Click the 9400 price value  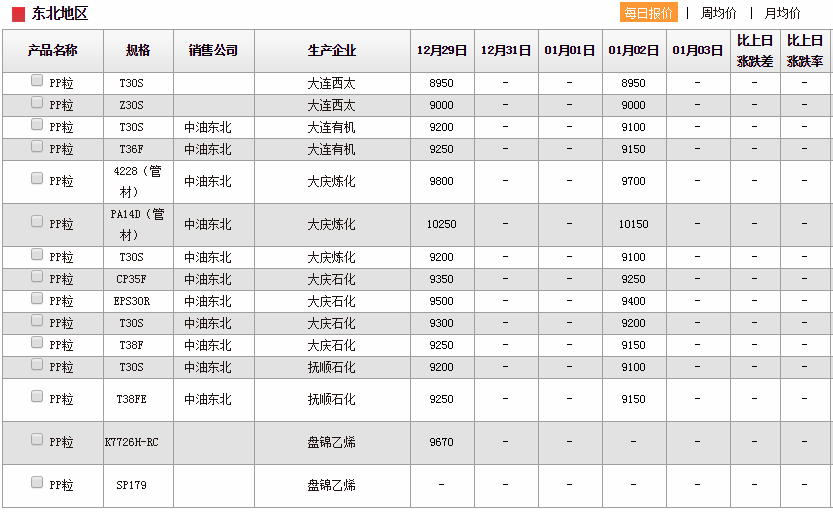[x=633, y=301]
